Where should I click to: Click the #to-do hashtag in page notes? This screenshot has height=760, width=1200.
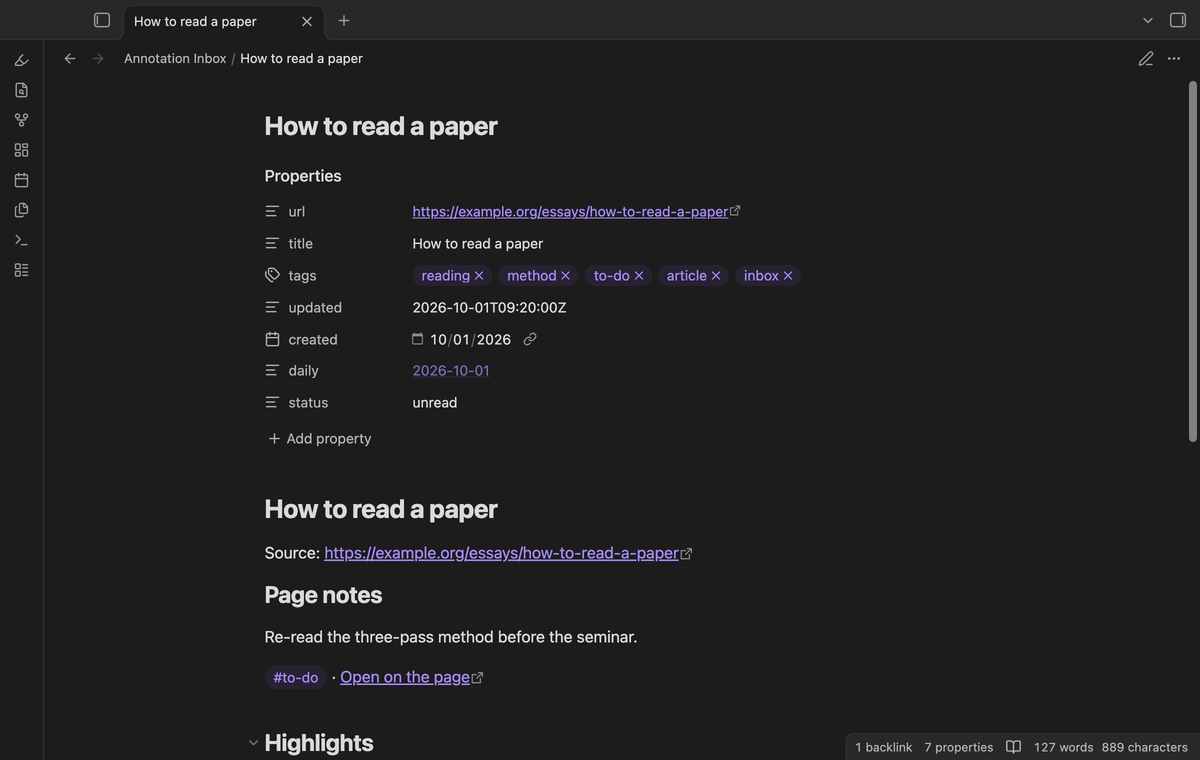coord(296,678)
